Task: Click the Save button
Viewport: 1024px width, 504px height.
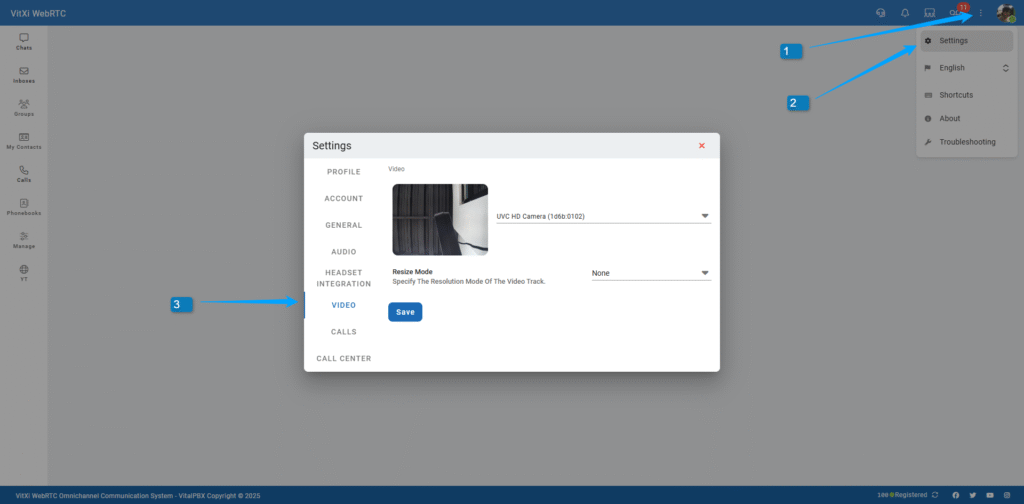Action: tap(405, 312)
